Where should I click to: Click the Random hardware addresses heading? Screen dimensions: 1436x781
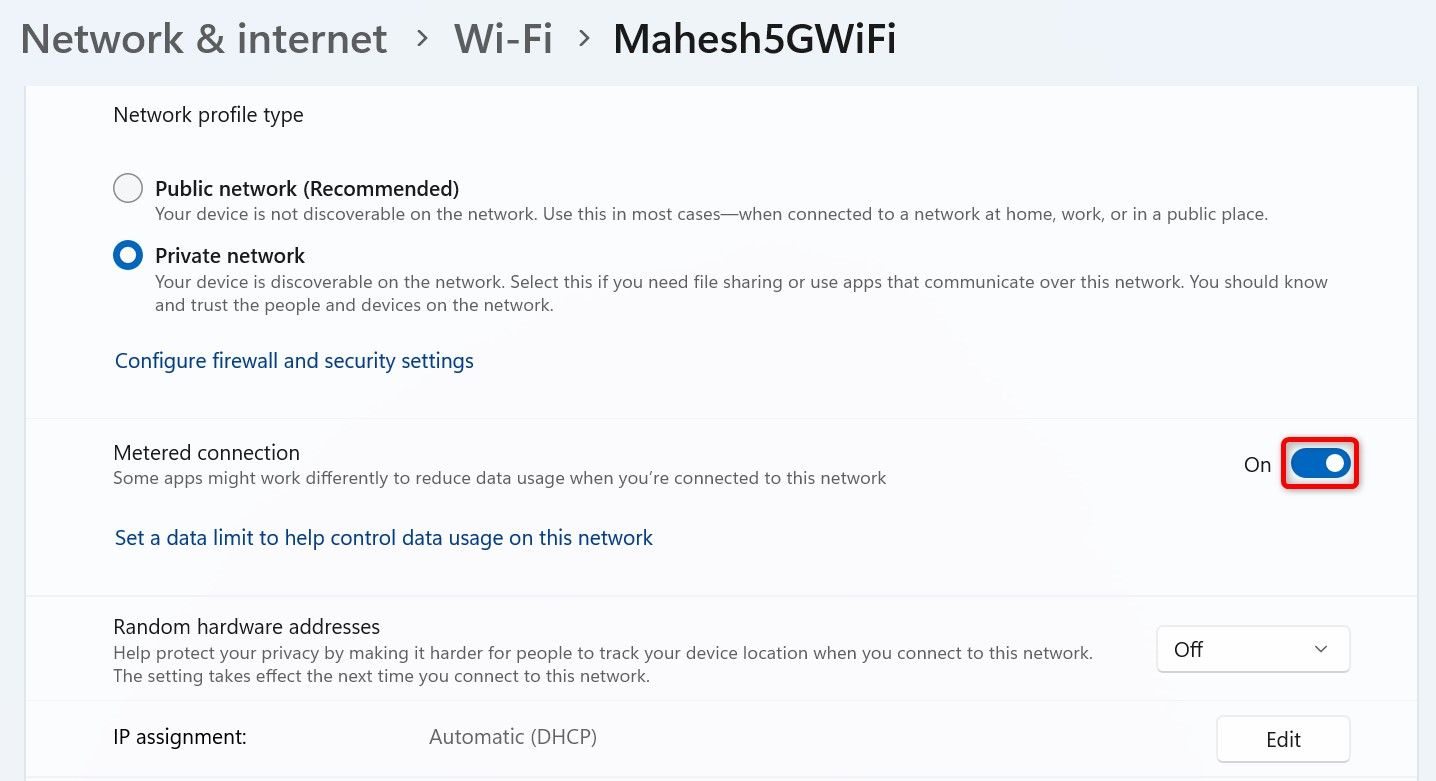[x=247, y=627]
